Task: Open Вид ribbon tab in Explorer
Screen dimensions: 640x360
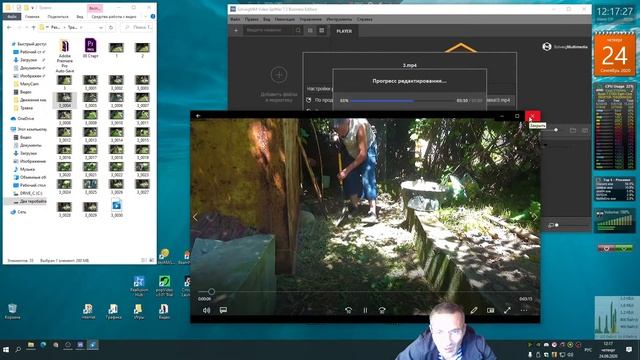Action: [80, 17]
